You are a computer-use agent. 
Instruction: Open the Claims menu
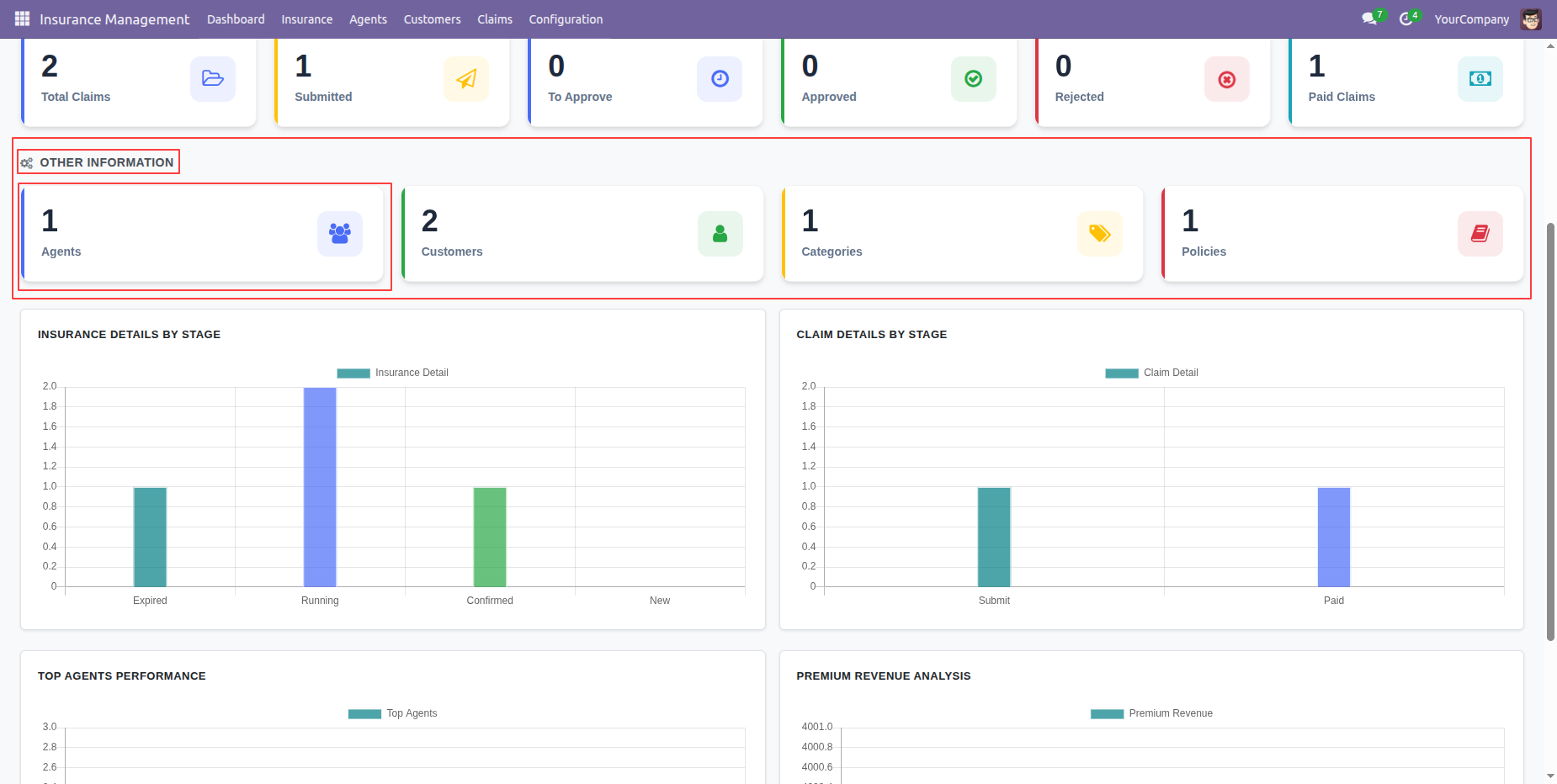pos(495,19)
